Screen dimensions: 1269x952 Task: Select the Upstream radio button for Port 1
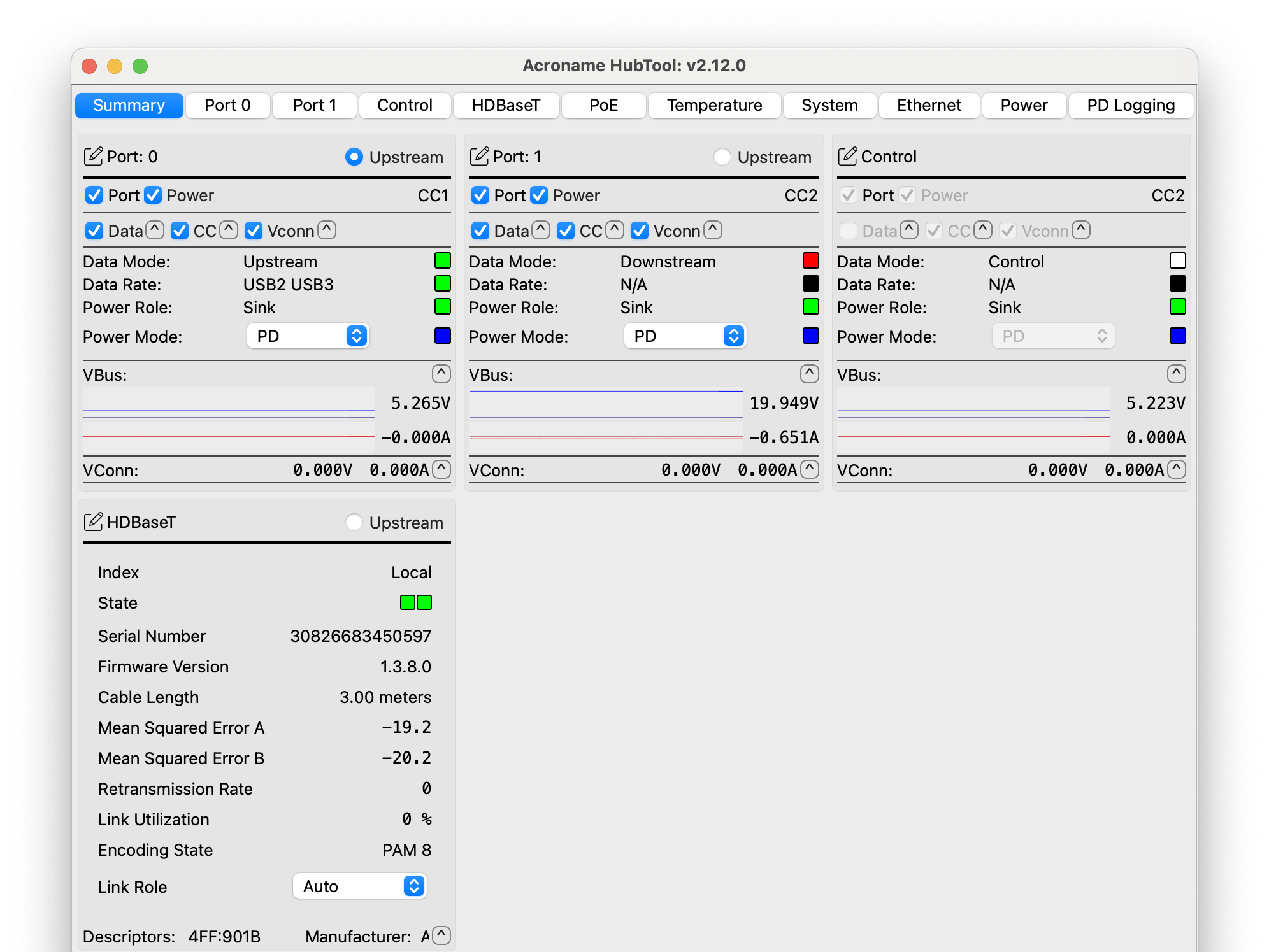coord(722,157)
